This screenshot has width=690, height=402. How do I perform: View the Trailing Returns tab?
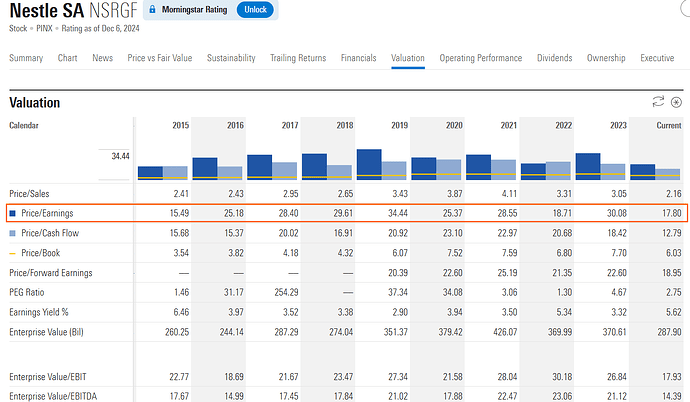point(298,58)
